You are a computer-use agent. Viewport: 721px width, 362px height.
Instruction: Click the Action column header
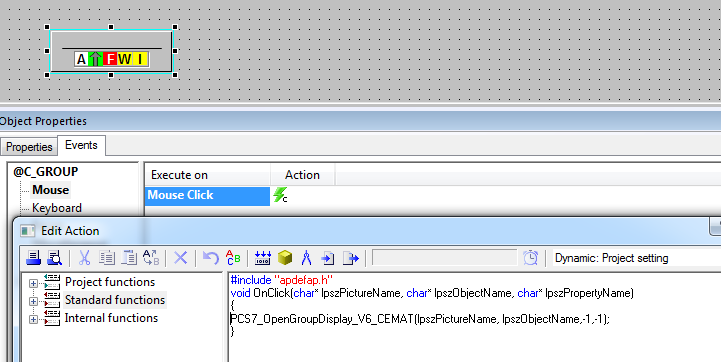[302, 175]
